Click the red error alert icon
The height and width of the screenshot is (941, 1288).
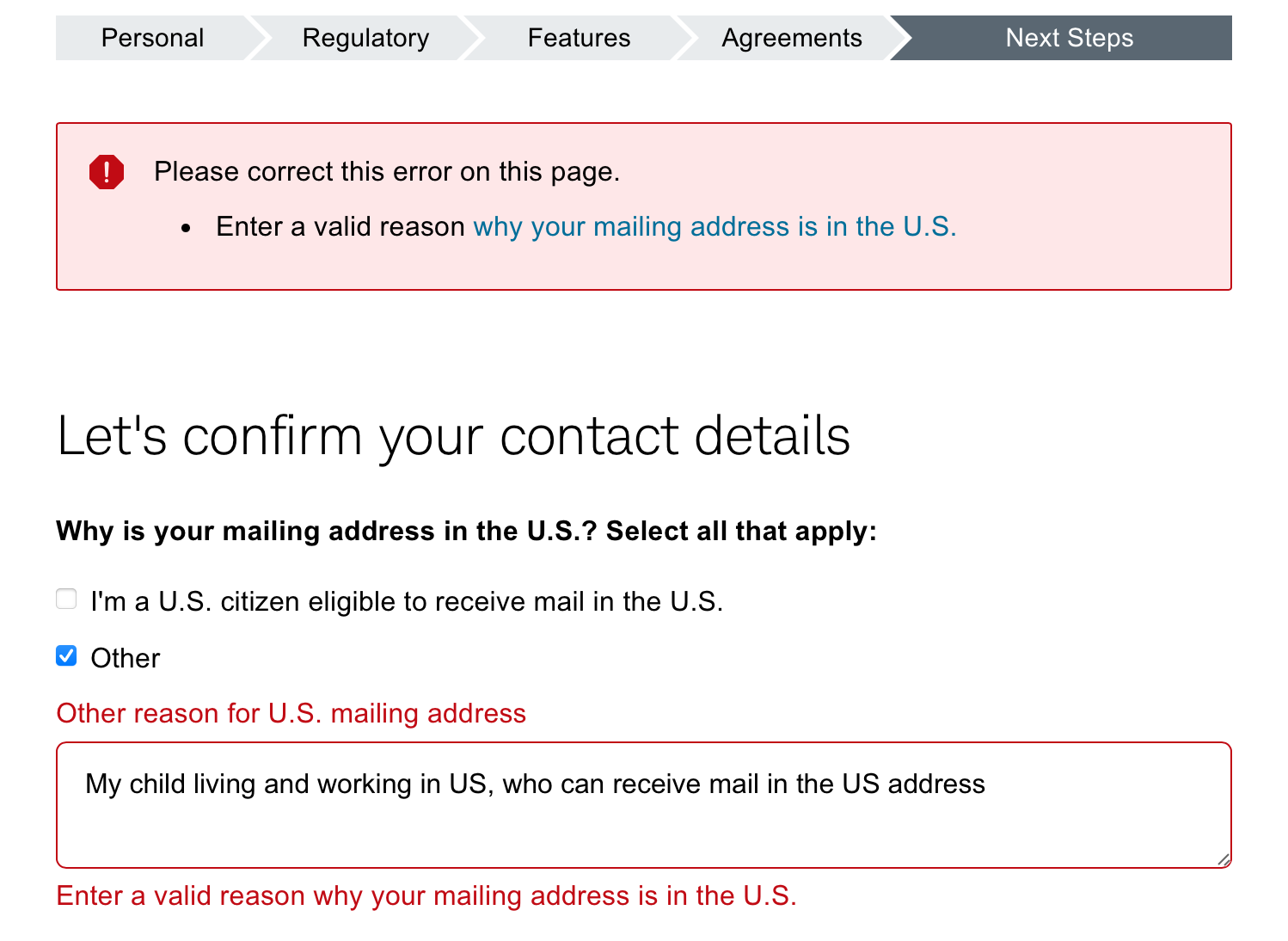[x=107, y=172]
